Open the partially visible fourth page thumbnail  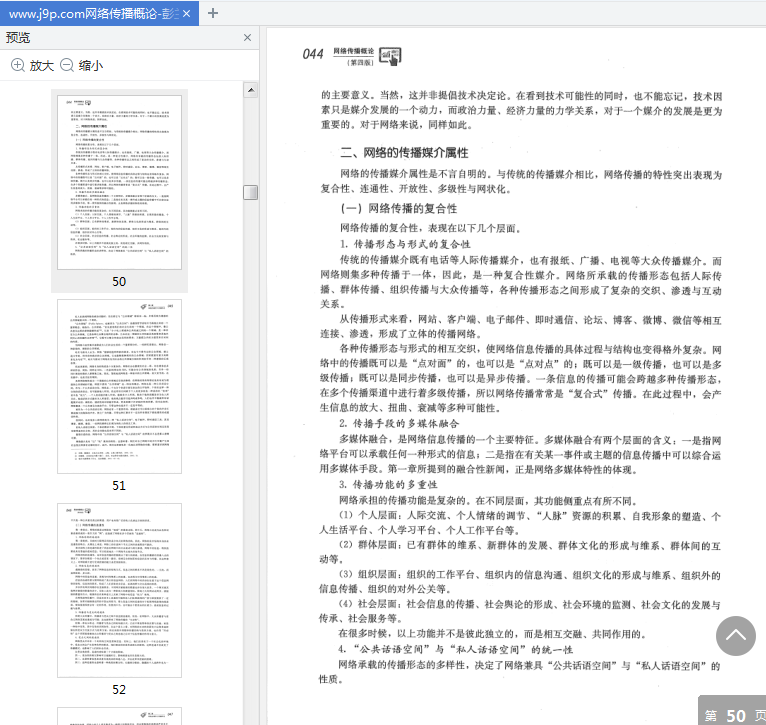119,716
